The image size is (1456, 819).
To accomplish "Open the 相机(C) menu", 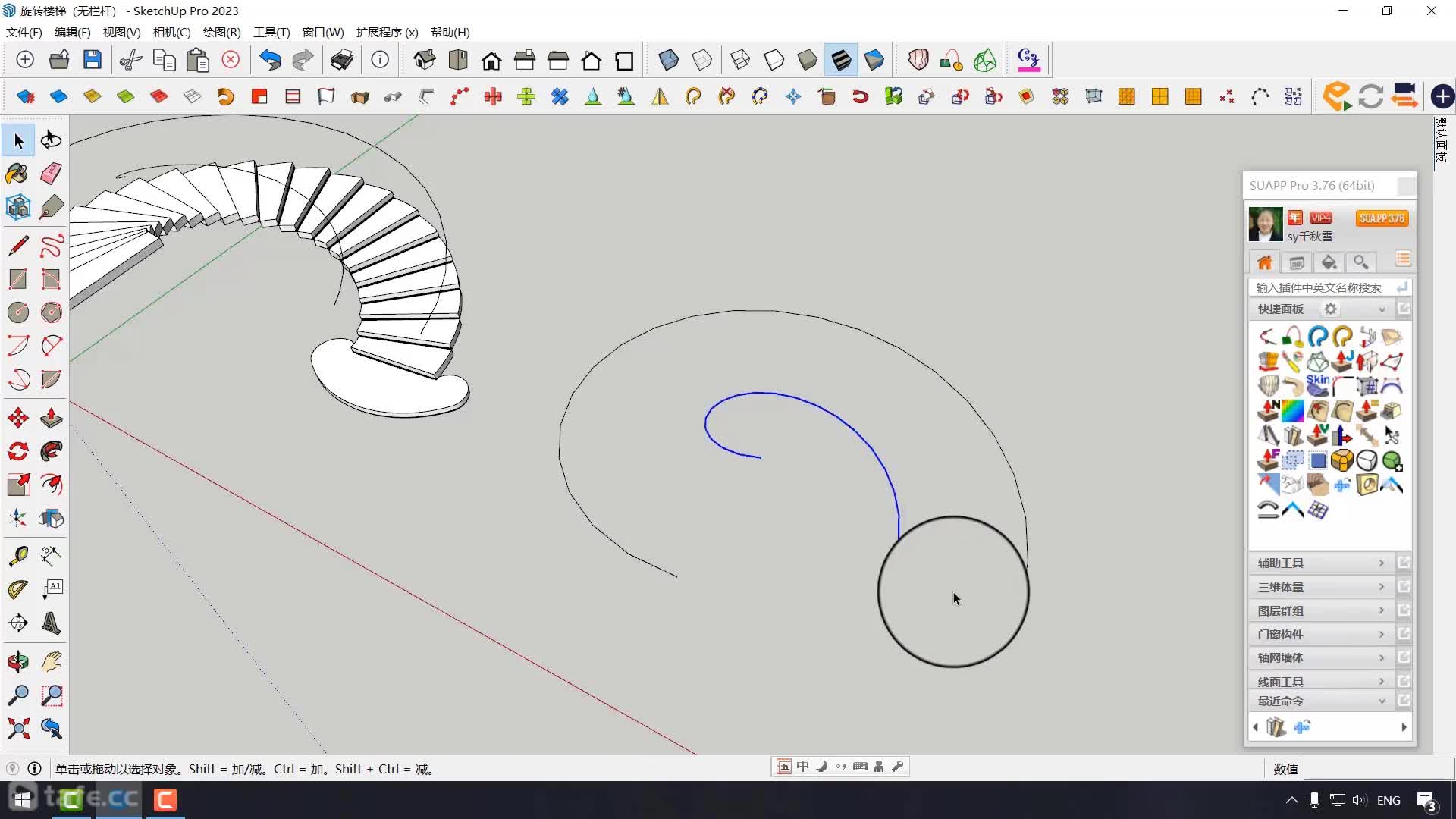I will coord(171,32).
